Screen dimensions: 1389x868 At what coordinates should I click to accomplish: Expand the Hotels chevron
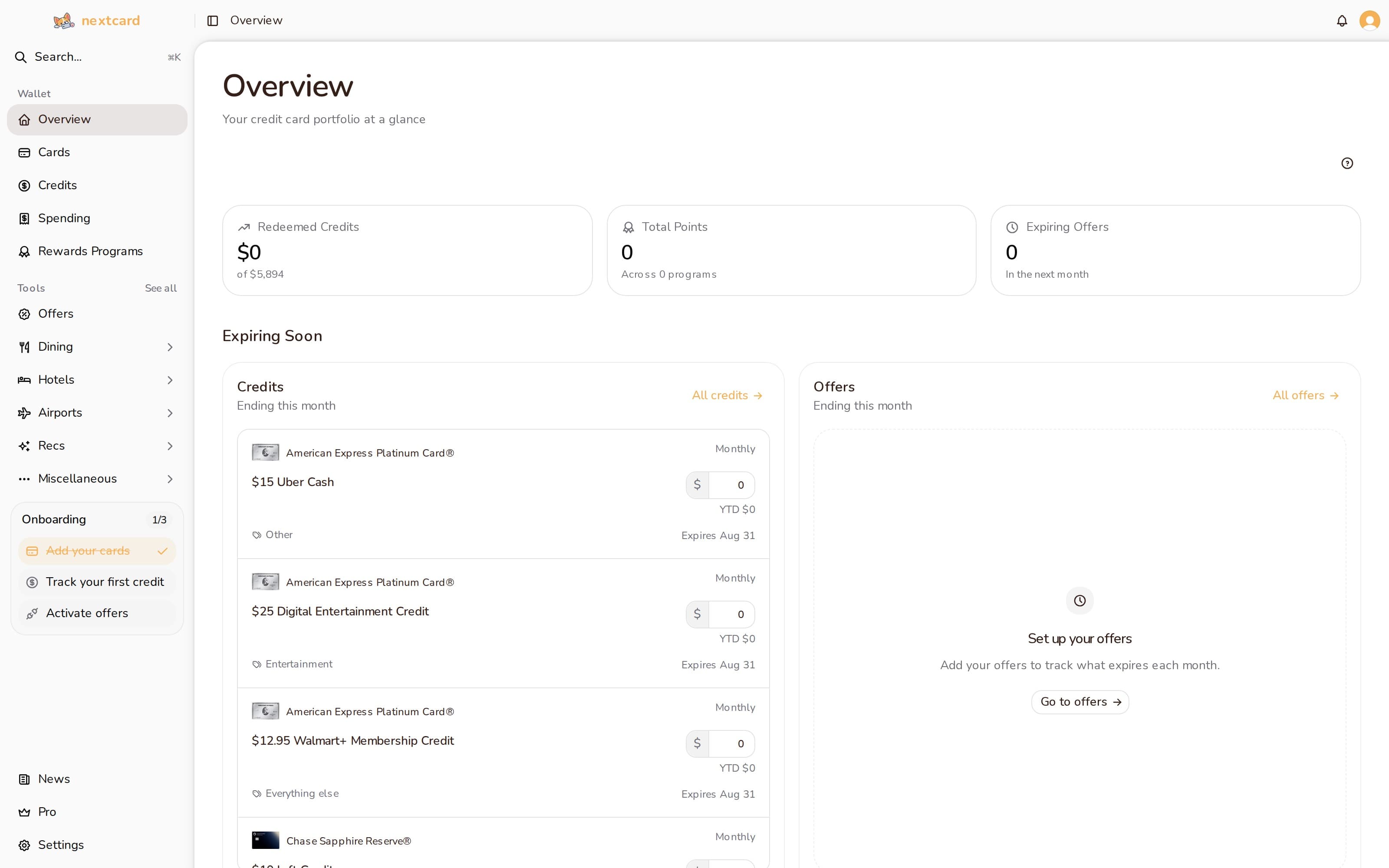pyautogui.click(x=170, y=380)
